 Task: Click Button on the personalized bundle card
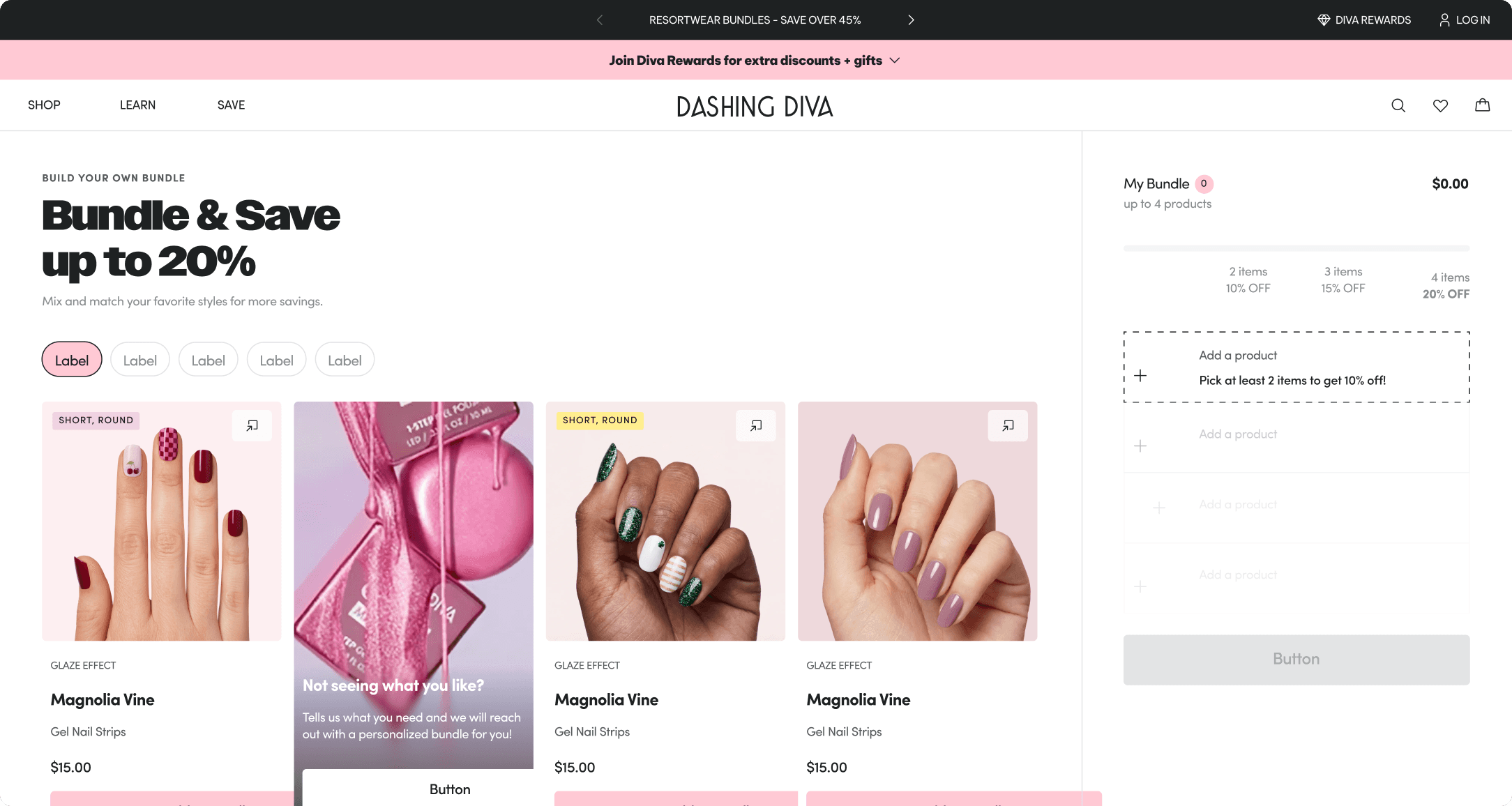(x=449, y=789)
